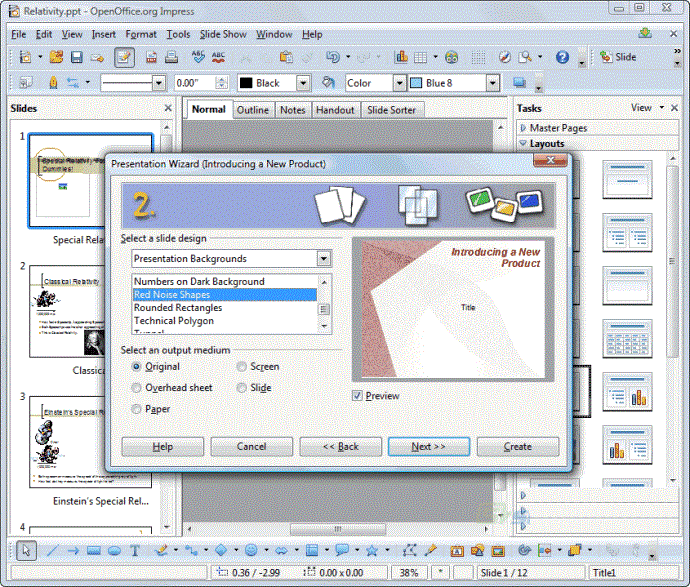Select the Paper radio button

[x=137, y=409]
